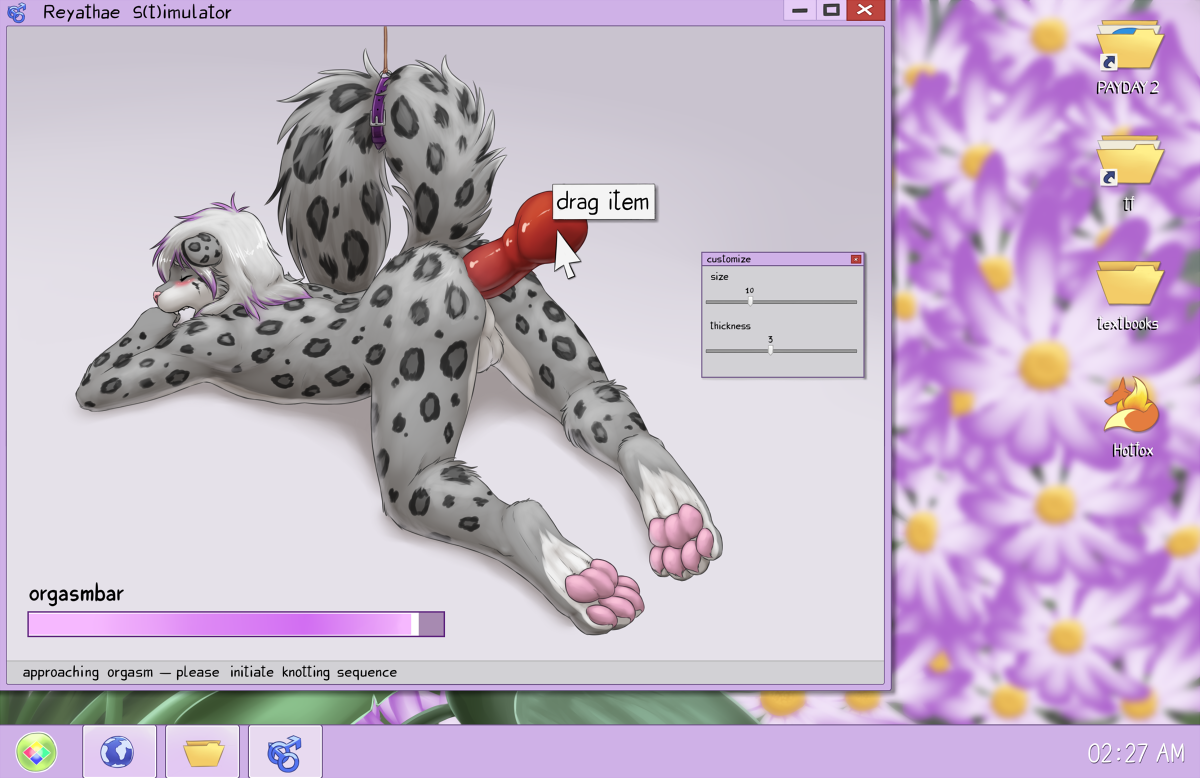Click the size slider track
This screenshot has height=778, width=1200.
781,301
